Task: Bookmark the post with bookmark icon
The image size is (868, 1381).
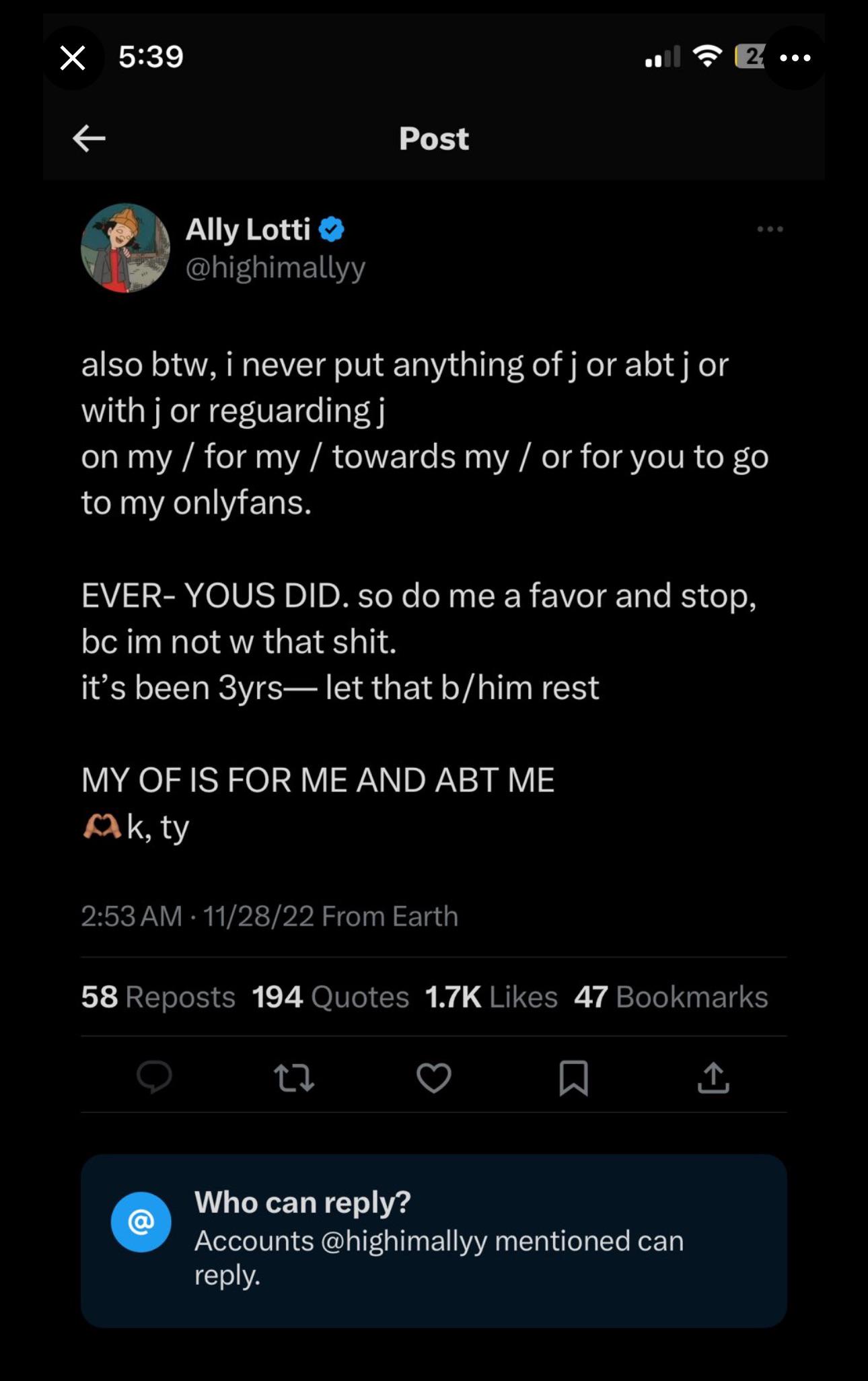Action: coord(574,1077)
